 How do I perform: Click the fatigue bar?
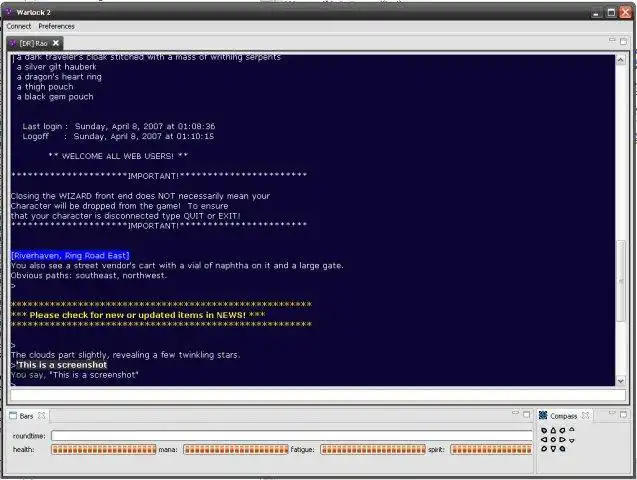click(x=373, y=449)
